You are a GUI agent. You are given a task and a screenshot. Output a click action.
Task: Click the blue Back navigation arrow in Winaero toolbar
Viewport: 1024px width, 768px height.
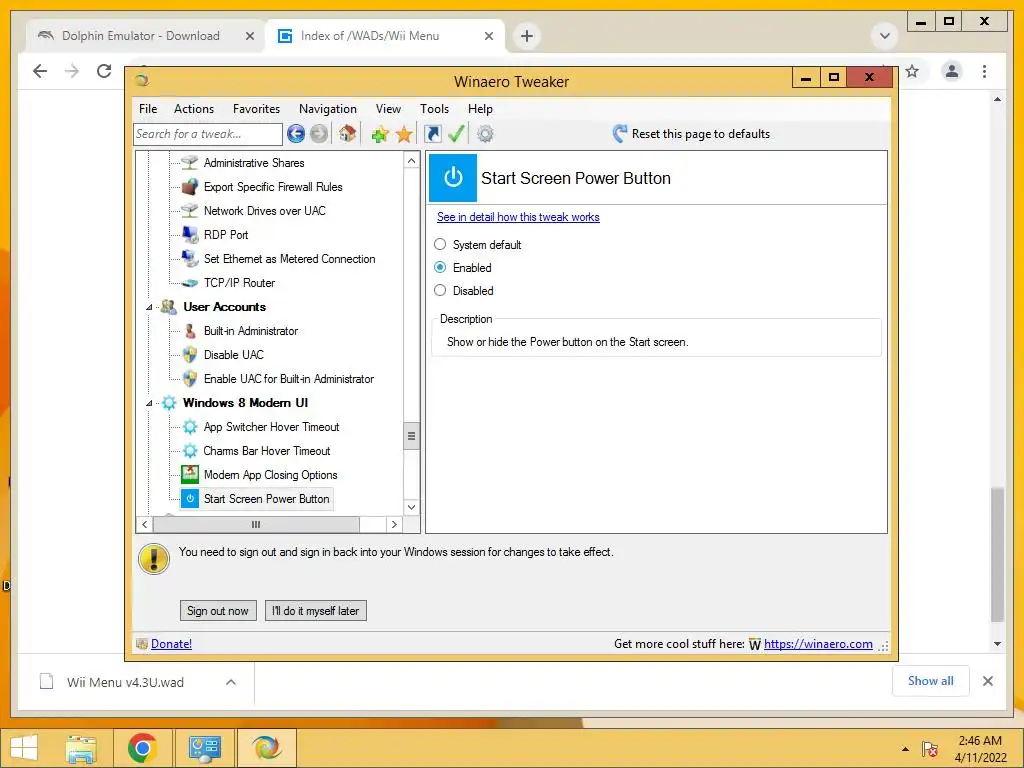tap(296, 134)
